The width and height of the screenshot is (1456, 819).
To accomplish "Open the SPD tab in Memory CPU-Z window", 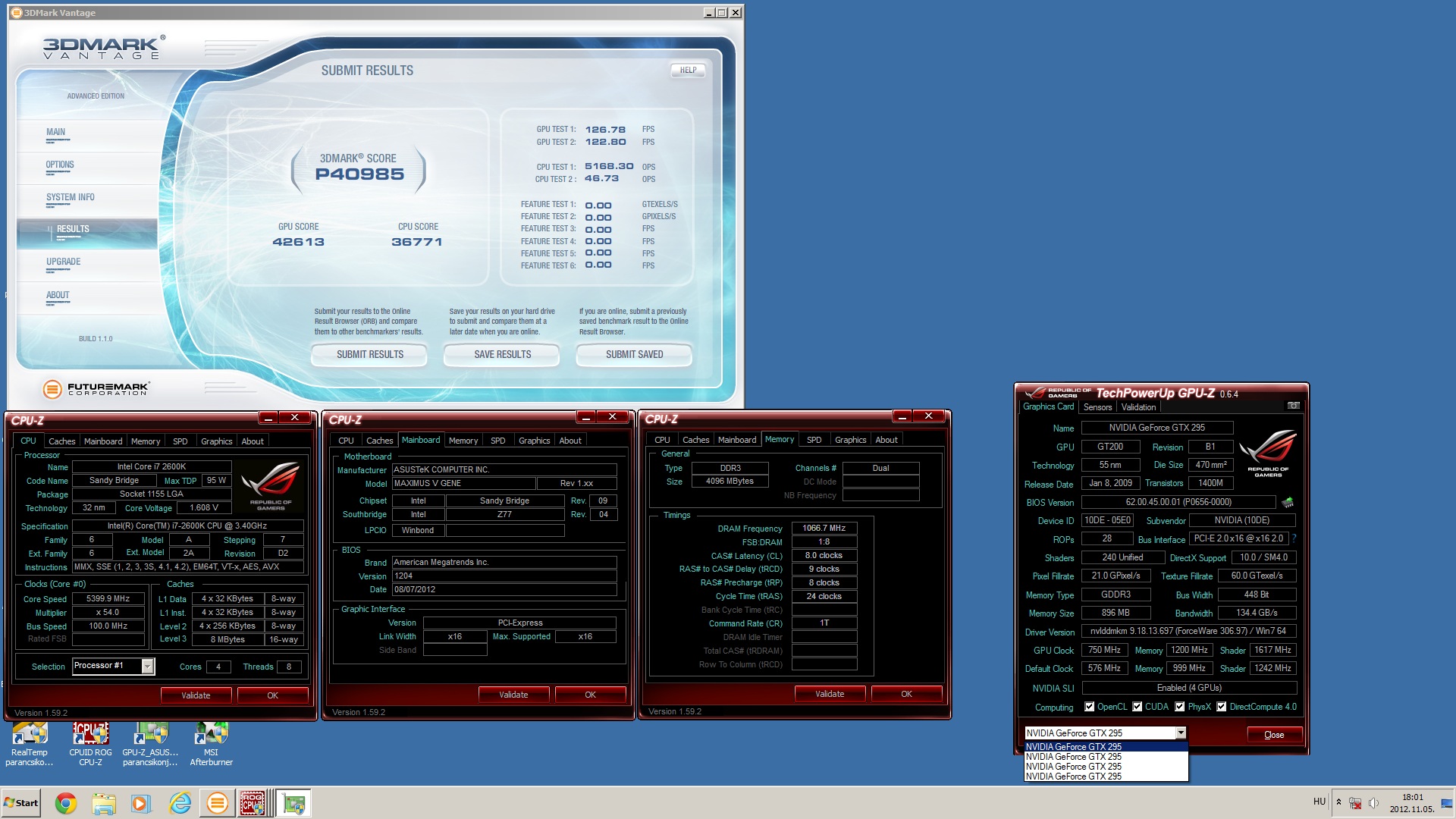I will 814,440.
